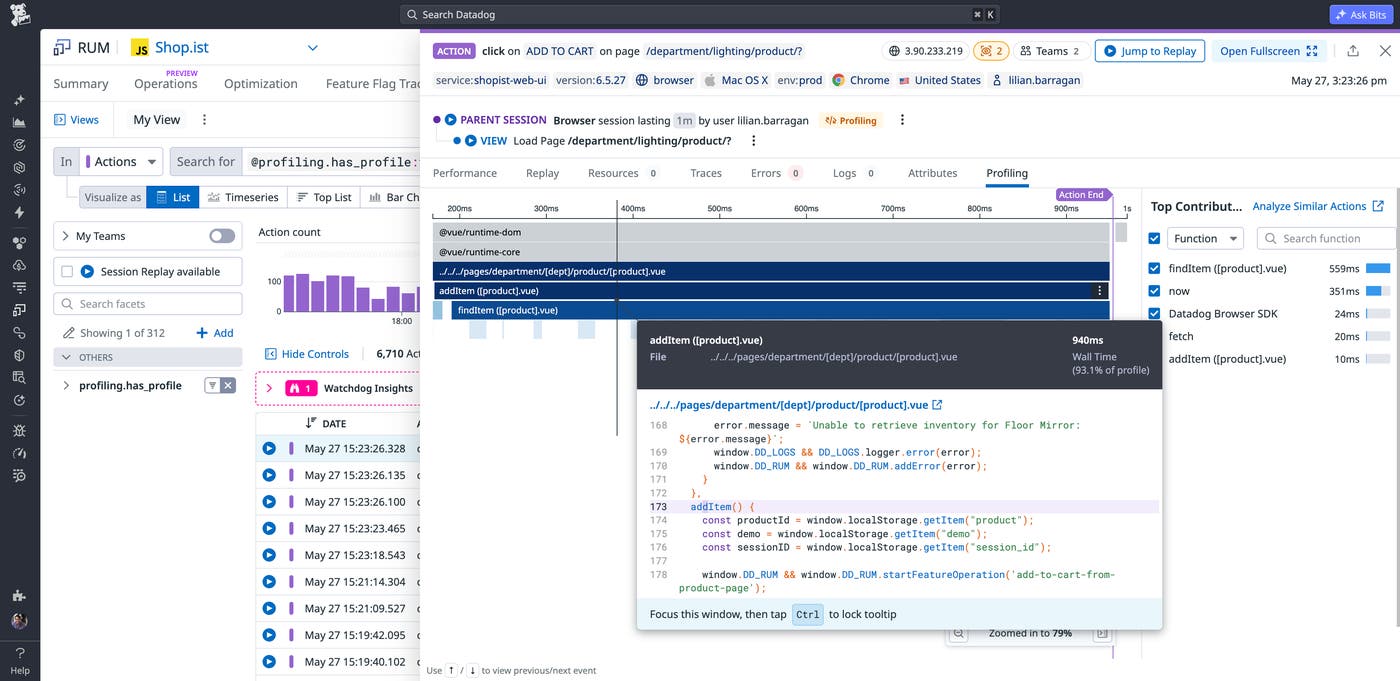Image resolution: width=1400 pixels, height=681 pixels.
Task: Click the Datadog logo in the sidebar
Action: pos(19,14)
